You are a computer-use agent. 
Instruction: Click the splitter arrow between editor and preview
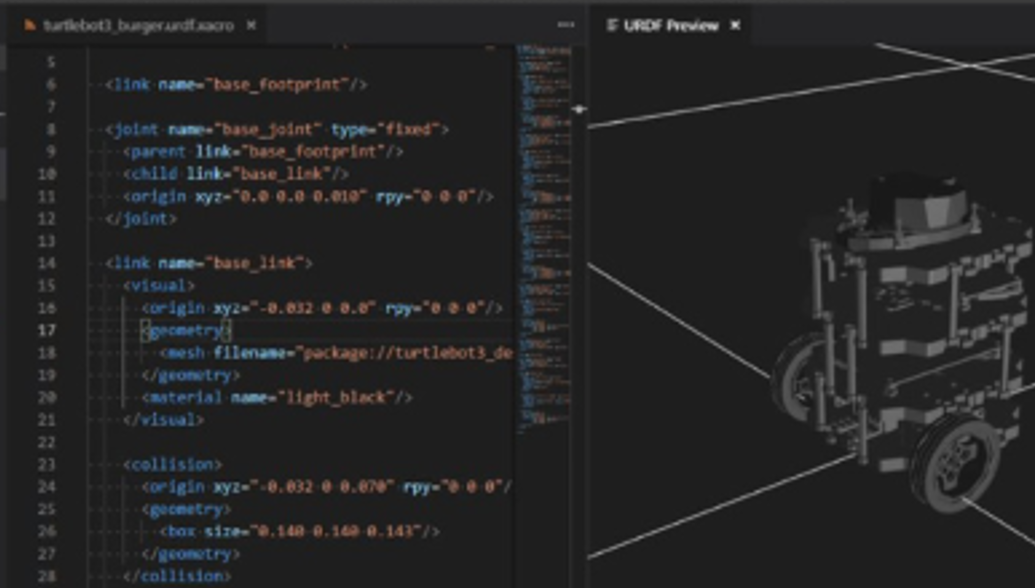tap(579, 109)
